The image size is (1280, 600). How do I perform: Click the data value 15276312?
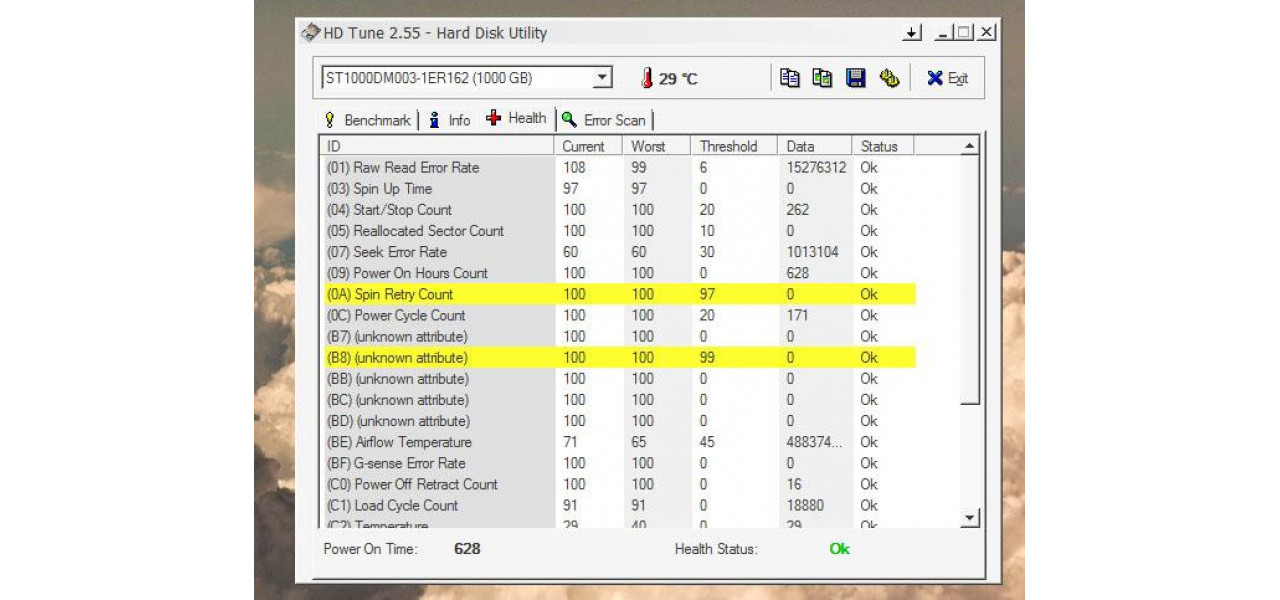pos(816,168)
